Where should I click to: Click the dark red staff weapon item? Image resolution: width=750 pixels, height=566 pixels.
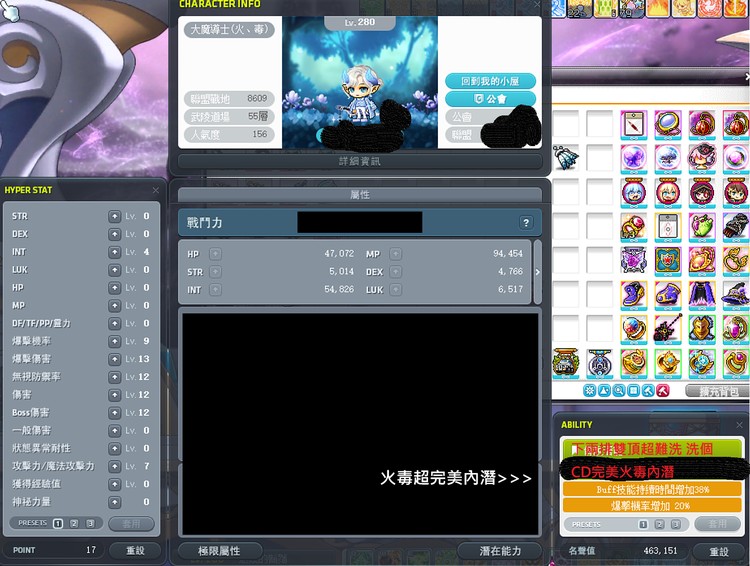click(668, 328)
